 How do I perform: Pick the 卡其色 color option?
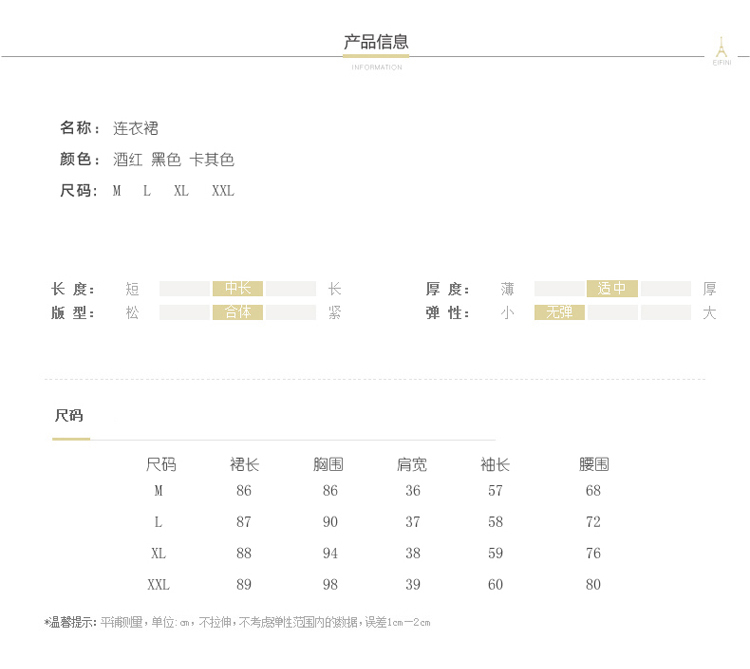[x=212, y=160]
